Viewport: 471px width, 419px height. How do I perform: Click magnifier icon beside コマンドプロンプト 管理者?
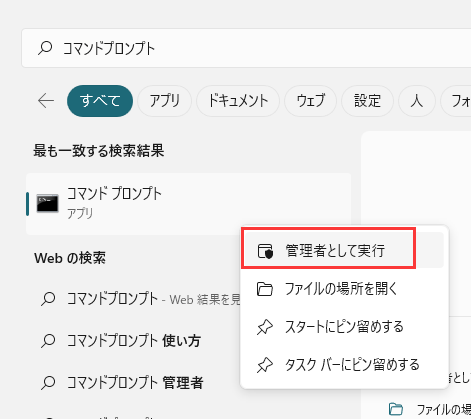[x=48, y=383]
